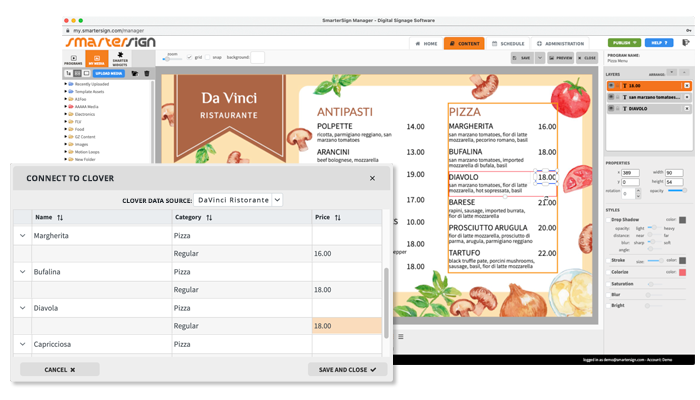Open the Content menu tab
The width and height of the screenshot is (700, 400).
point(464,43)
